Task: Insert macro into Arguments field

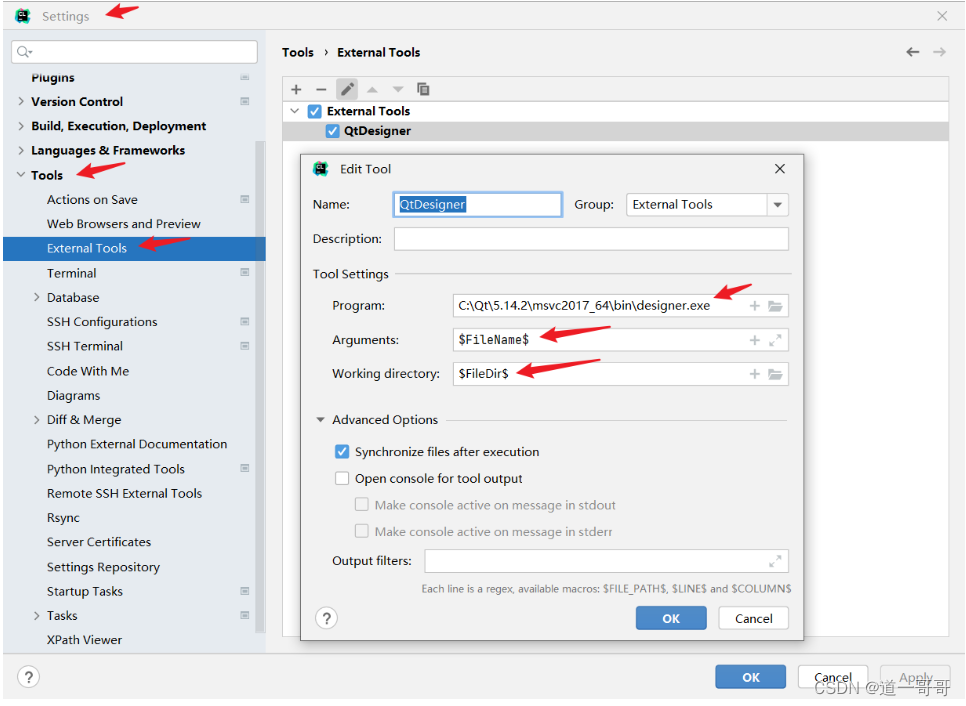Action: 755,340
